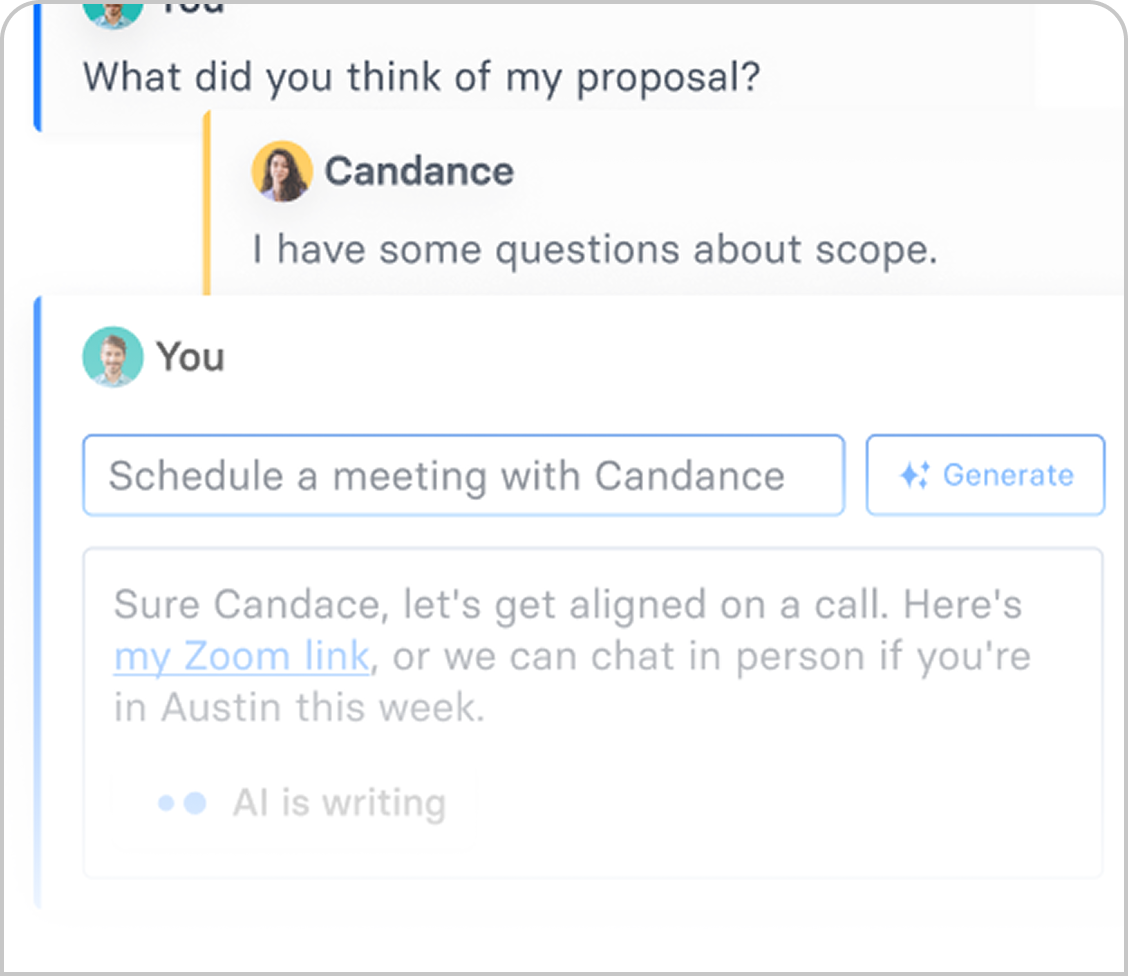The image size is (1128, 976).
Task: Open the "my Zoom link" hyperlink
Action: pyautogui.click(x=241, y=657)
